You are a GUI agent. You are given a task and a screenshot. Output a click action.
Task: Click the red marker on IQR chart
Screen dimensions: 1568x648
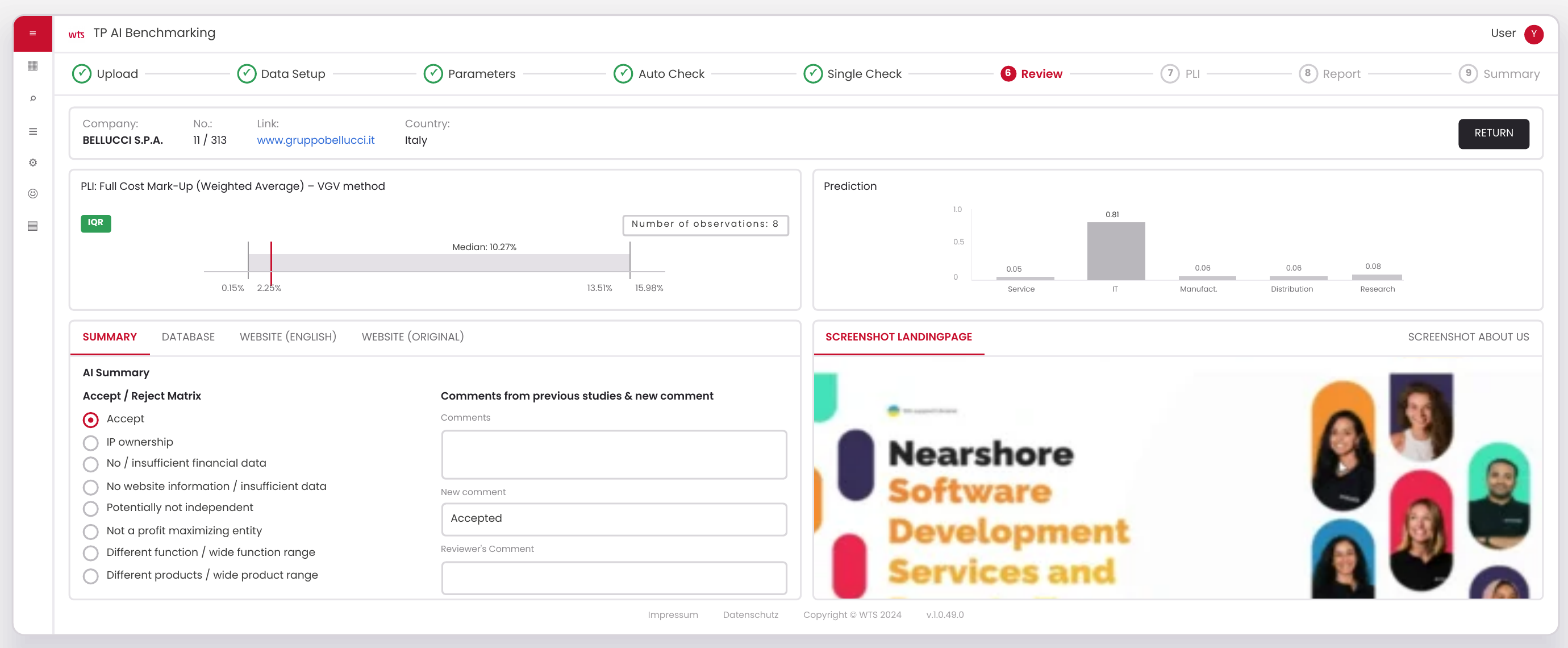(x=271, y=263)
